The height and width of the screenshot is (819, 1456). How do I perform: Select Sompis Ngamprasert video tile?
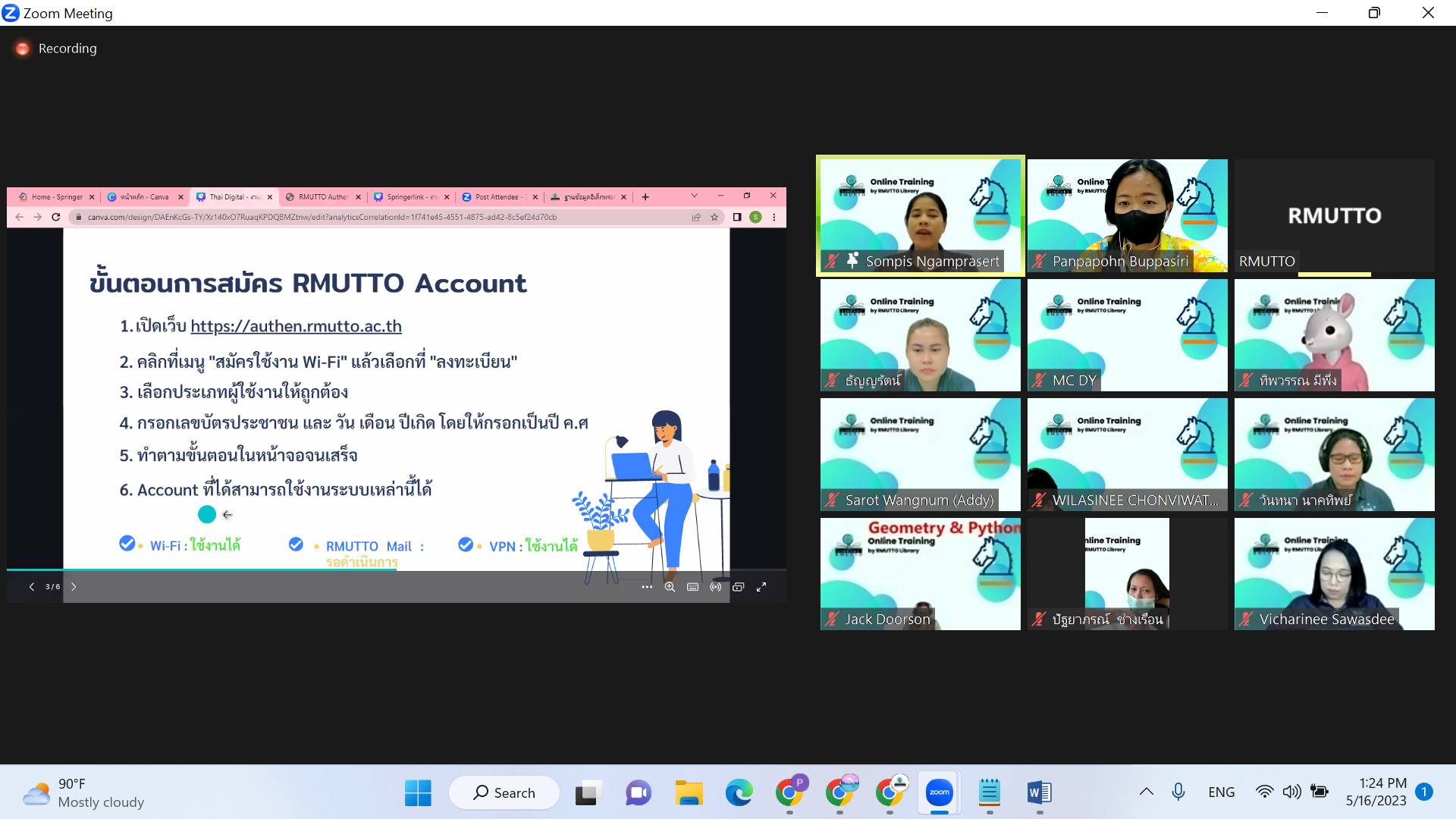[x=921, y=216]
